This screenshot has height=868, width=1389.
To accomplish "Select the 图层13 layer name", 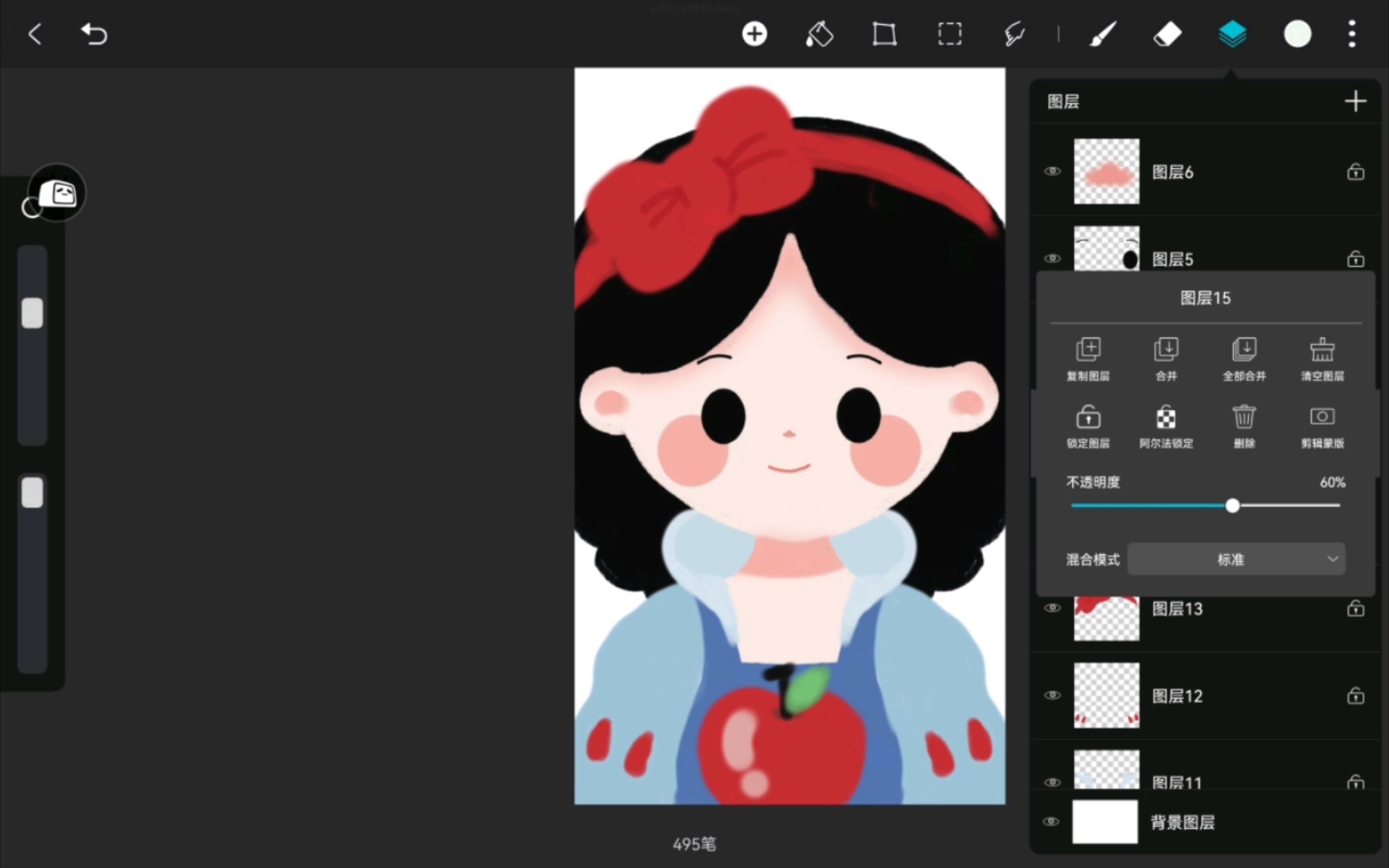I will 1178,608.
